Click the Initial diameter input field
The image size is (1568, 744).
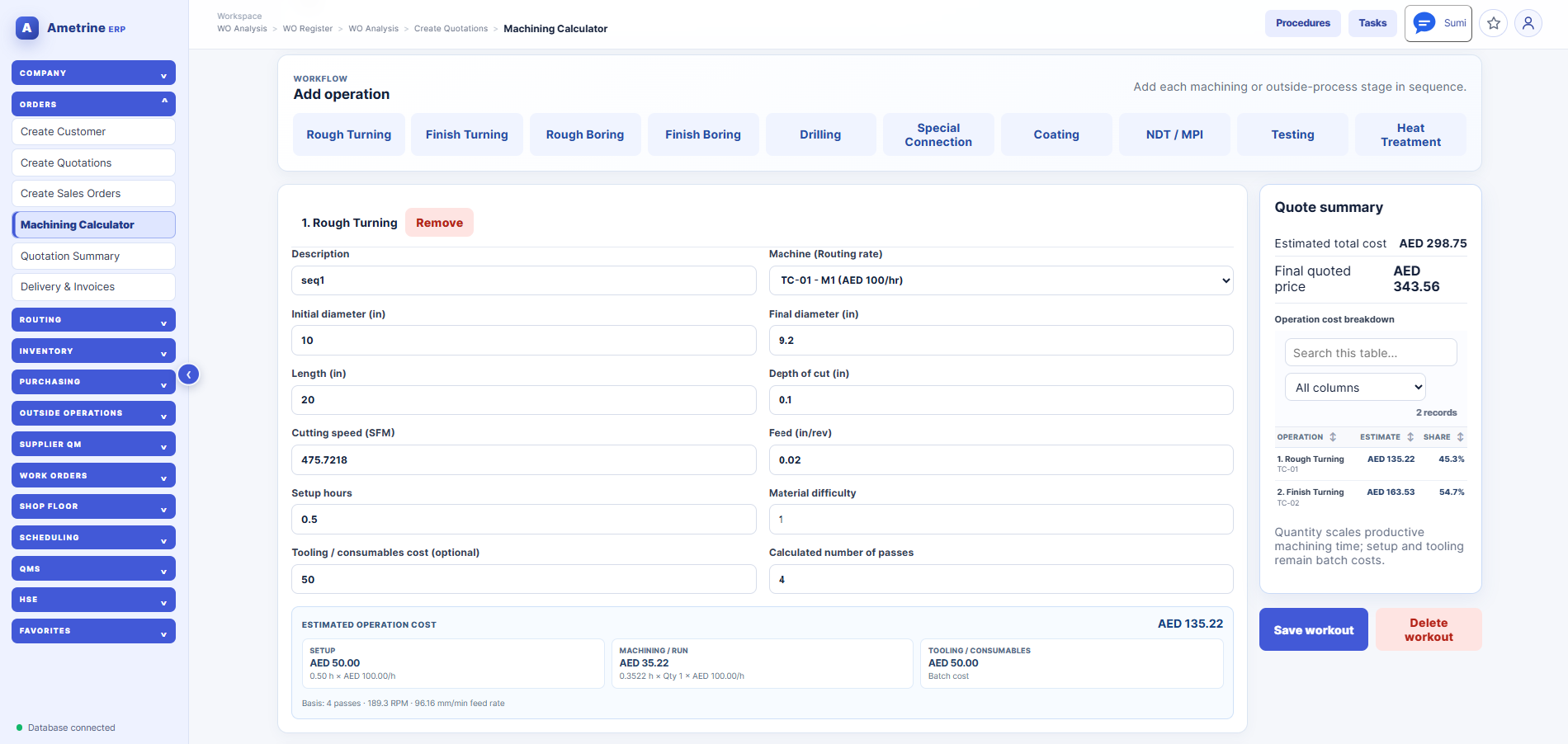(x=524, y=340)
